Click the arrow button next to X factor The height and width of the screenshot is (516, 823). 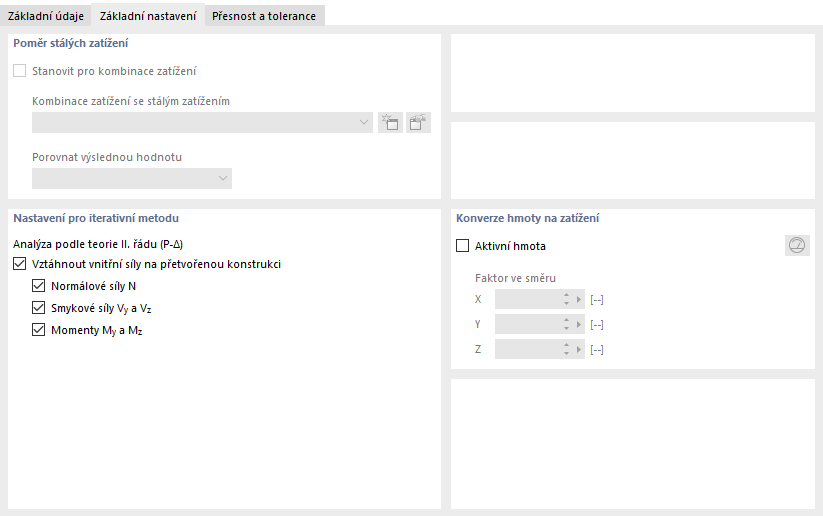pyautogui.click(x=579, y=299)
